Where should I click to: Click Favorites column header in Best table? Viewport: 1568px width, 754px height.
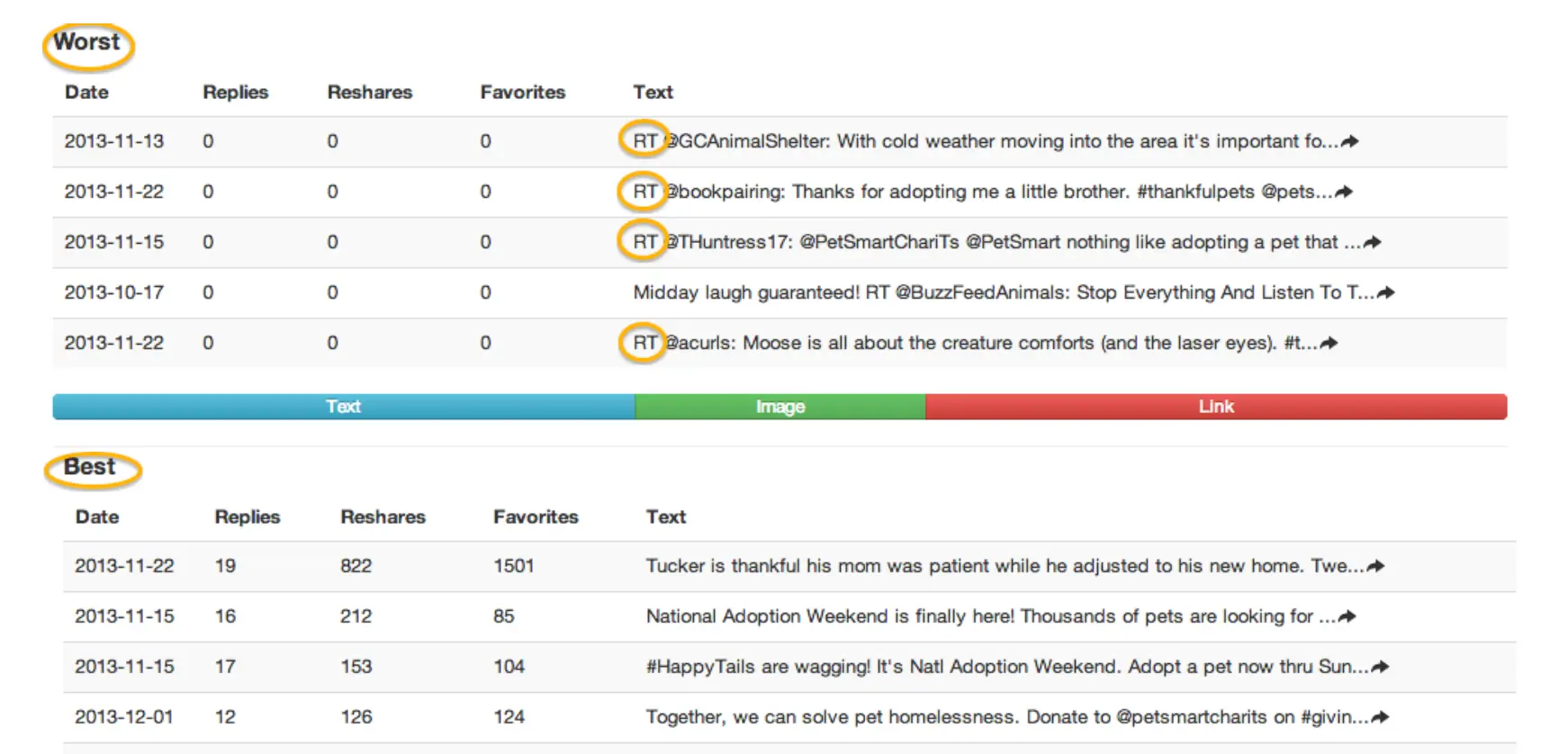[x=536, y=516]
